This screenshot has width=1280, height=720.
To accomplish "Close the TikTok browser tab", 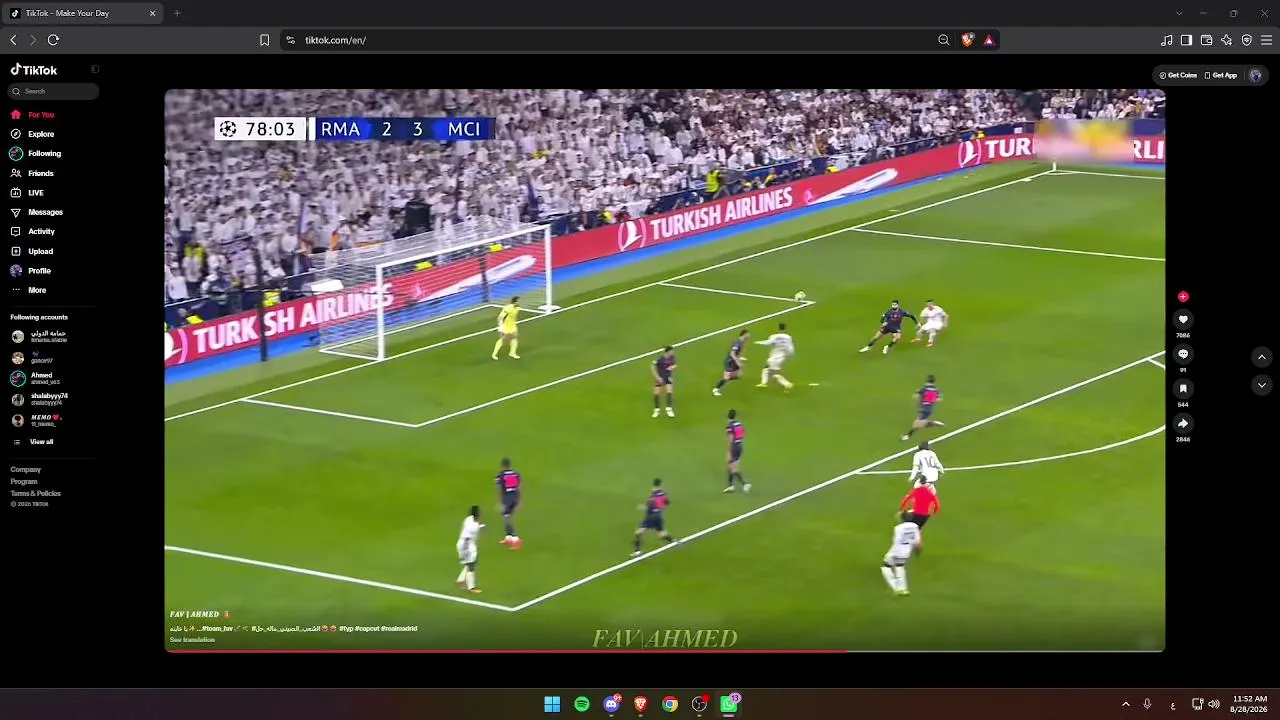I will pyautogui.click(x=152, y=13).
